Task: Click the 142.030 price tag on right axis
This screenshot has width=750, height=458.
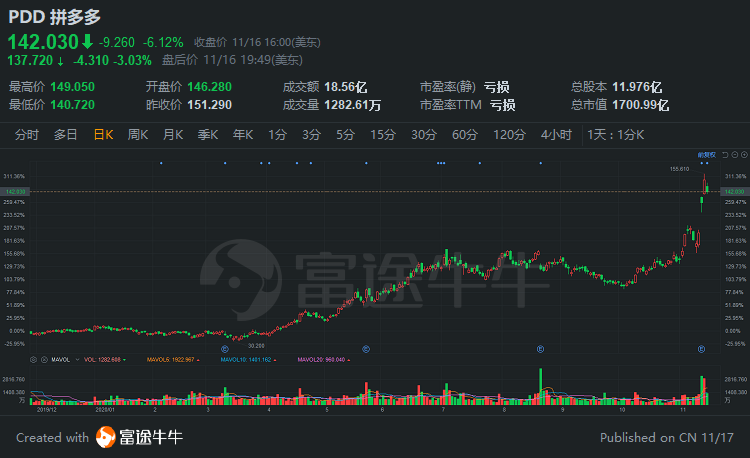Action: [x=734, y=192]
